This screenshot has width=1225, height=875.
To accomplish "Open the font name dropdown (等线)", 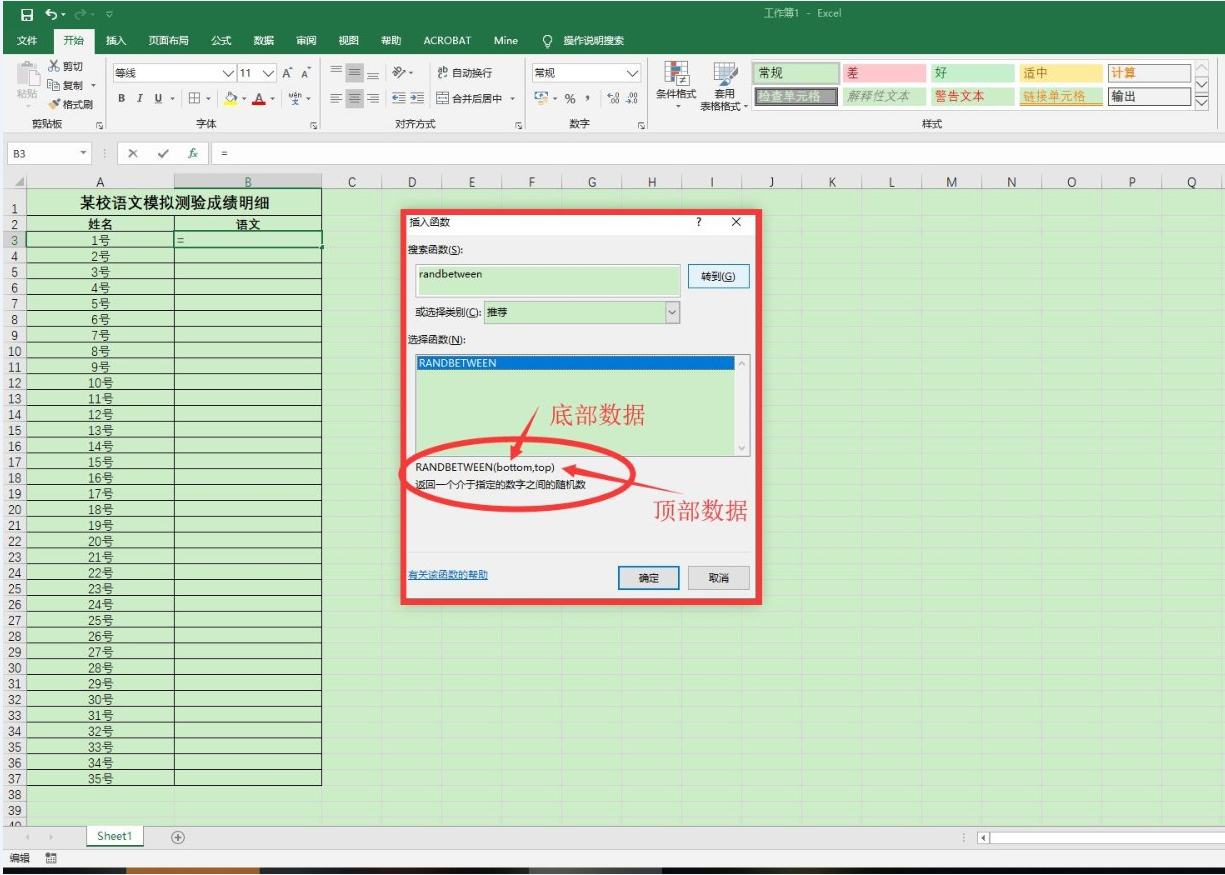I will coord(229,73).
